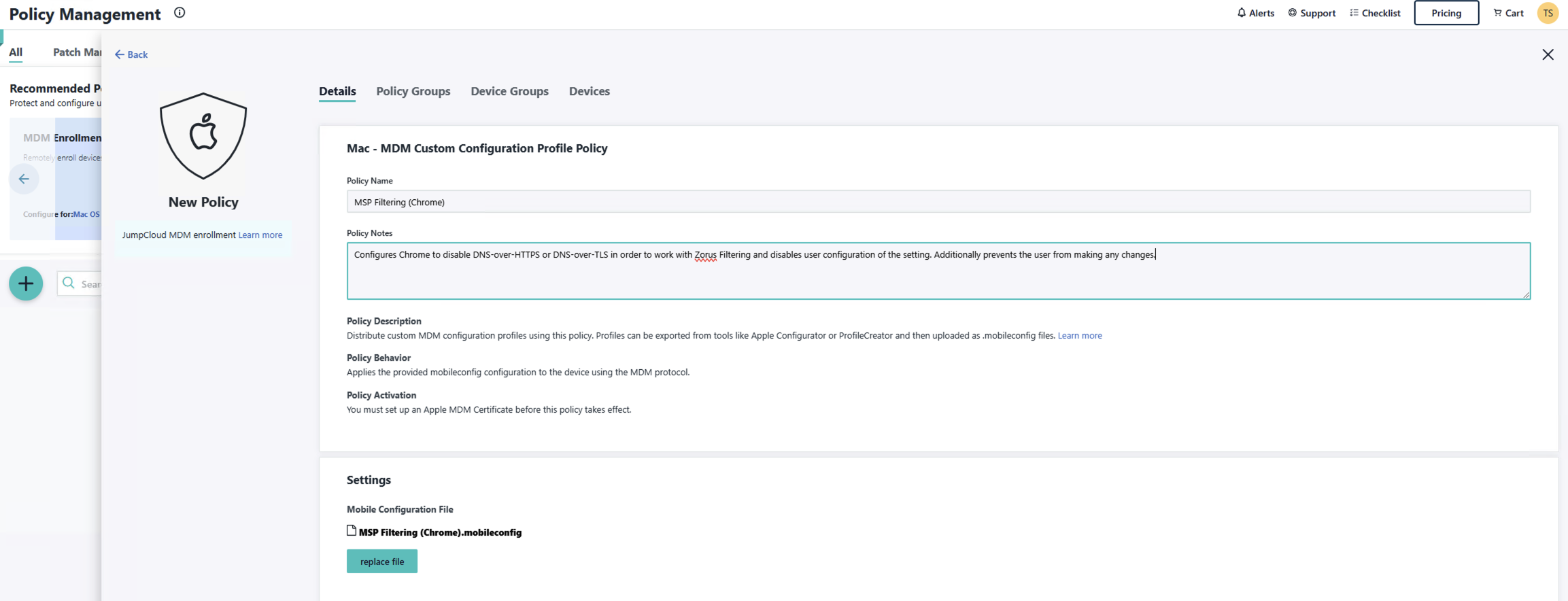The height and width of the screenshot is (601, 1568).
Task: Switch to the Policy Groups tab
Action: click(x=413, y=91)
